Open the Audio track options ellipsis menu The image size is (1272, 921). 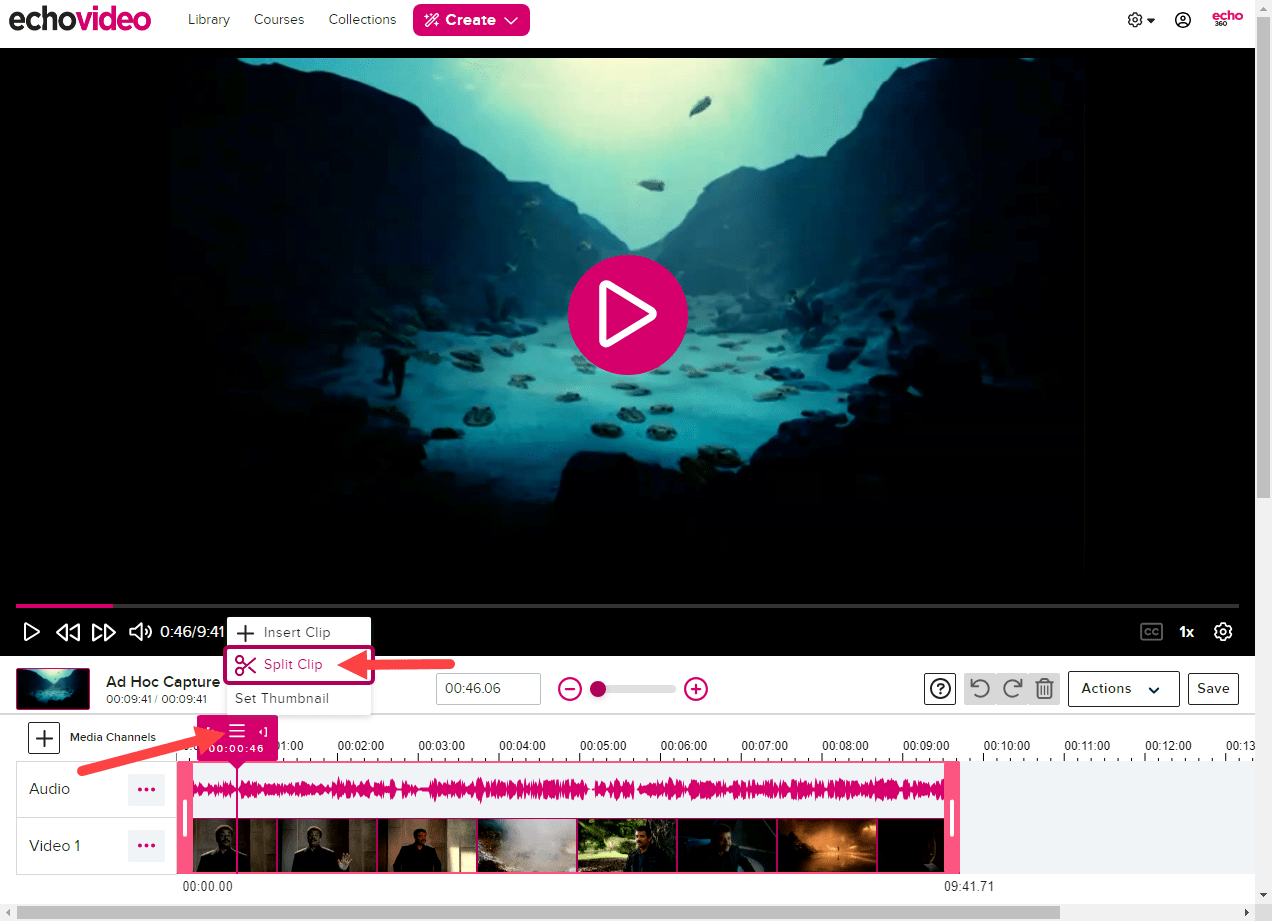[x=146, y=789]
